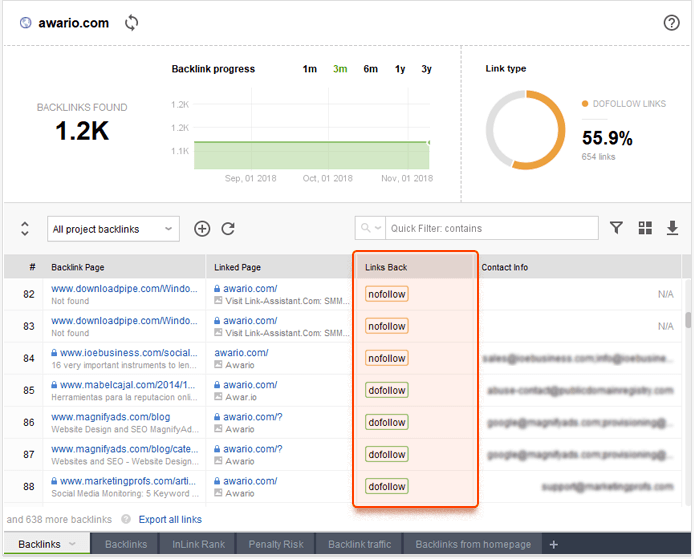The height and width of the screenshot is (559, 694).
Task: Click the add backlinks plus icon
Action: [x=202, y=229]
